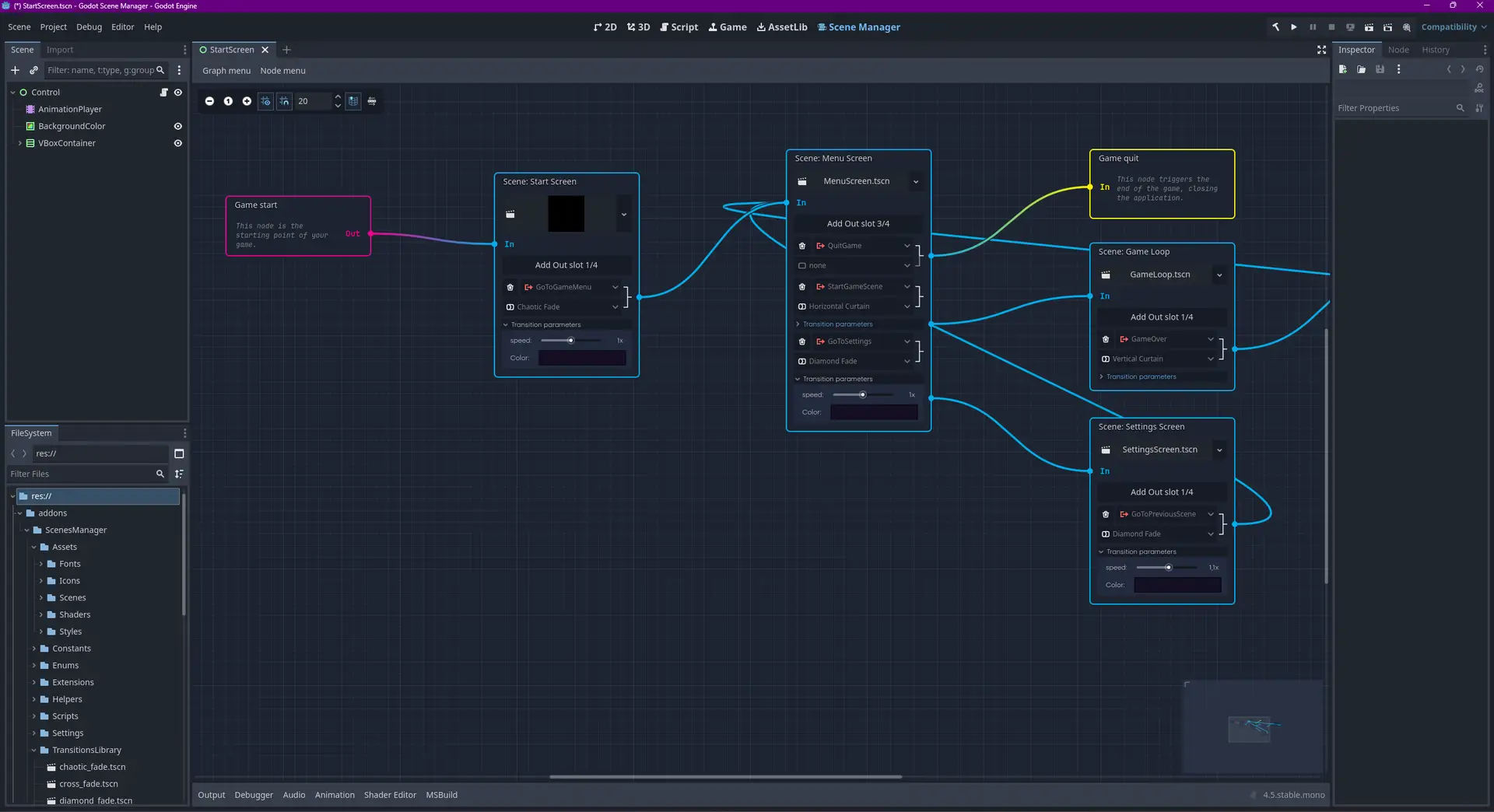Open the Horizontal Curtain transition dropdown
The width and height of the screenshot is (1494, 812).
[x=854, y=306]
